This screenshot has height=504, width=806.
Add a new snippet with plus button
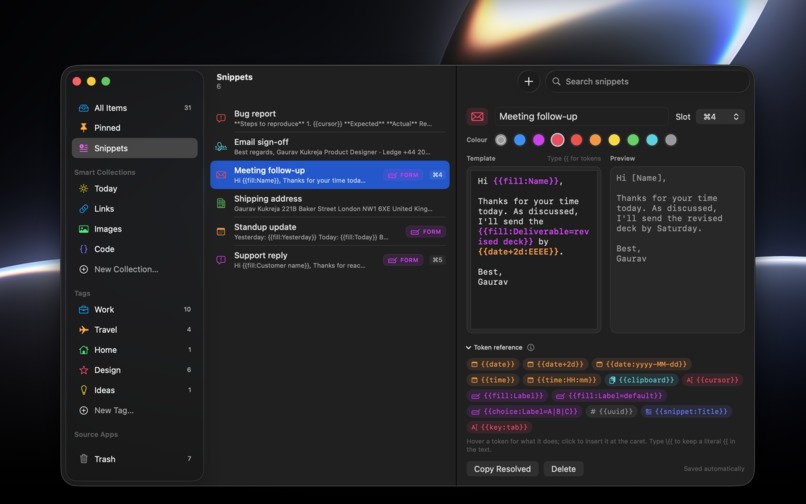[x=528, y=81]
